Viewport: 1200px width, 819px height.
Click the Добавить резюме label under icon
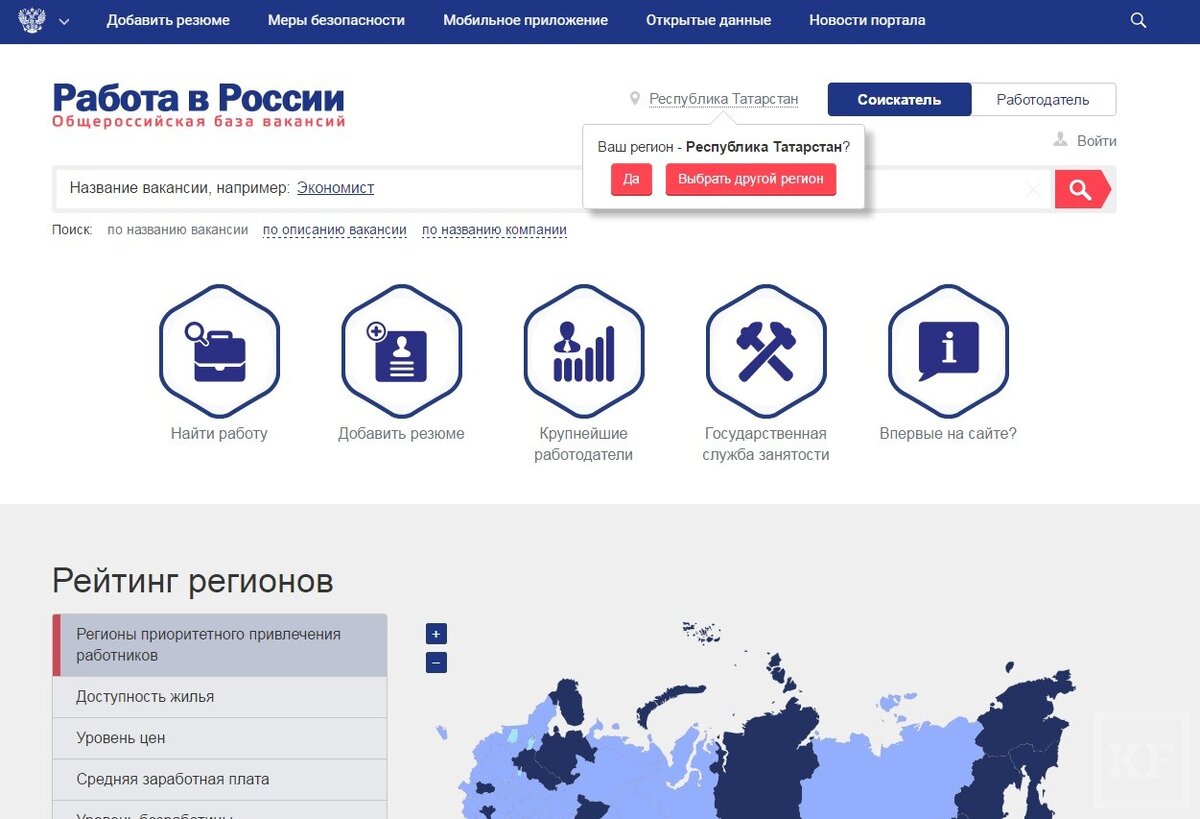[x=401, y=434]
